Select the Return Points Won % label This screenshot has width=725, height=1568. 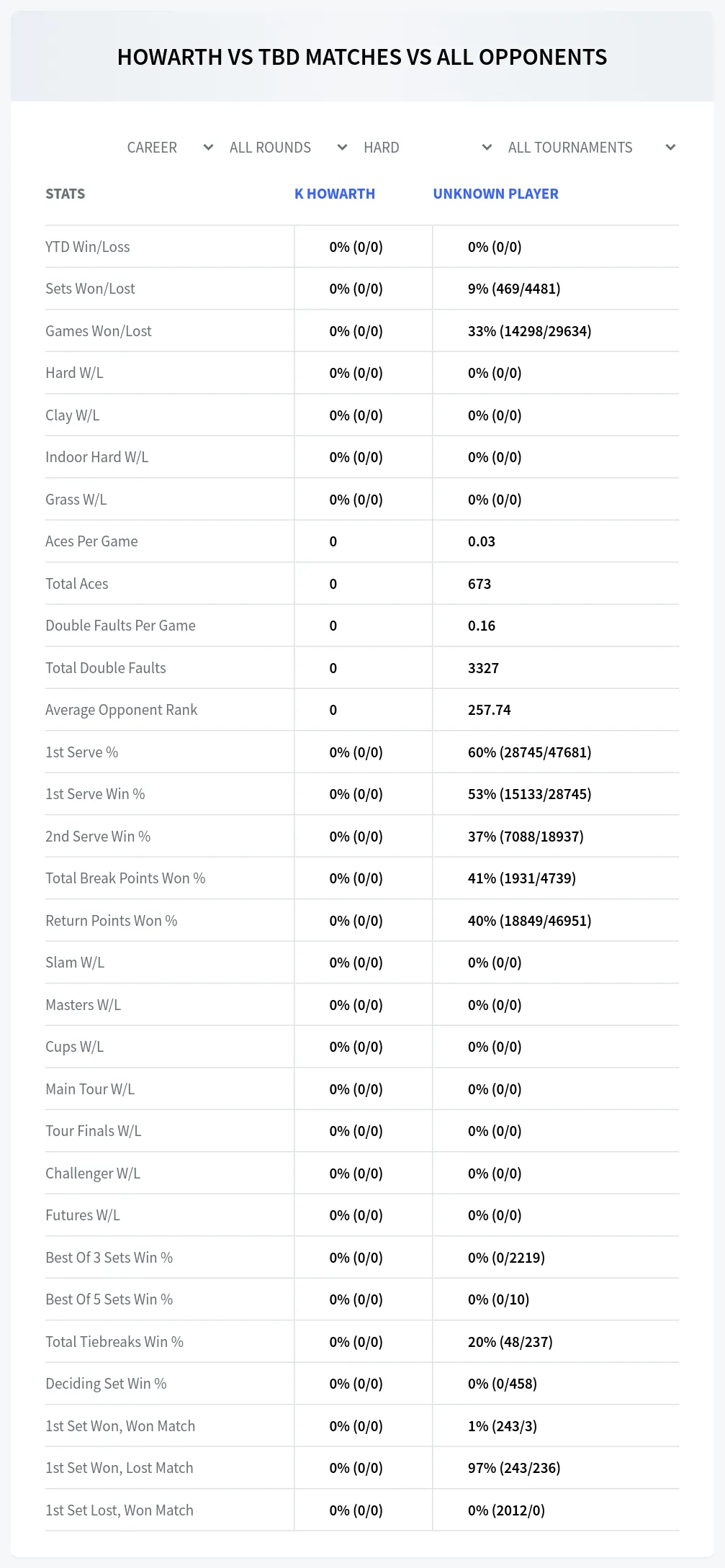tap(112, 921)
